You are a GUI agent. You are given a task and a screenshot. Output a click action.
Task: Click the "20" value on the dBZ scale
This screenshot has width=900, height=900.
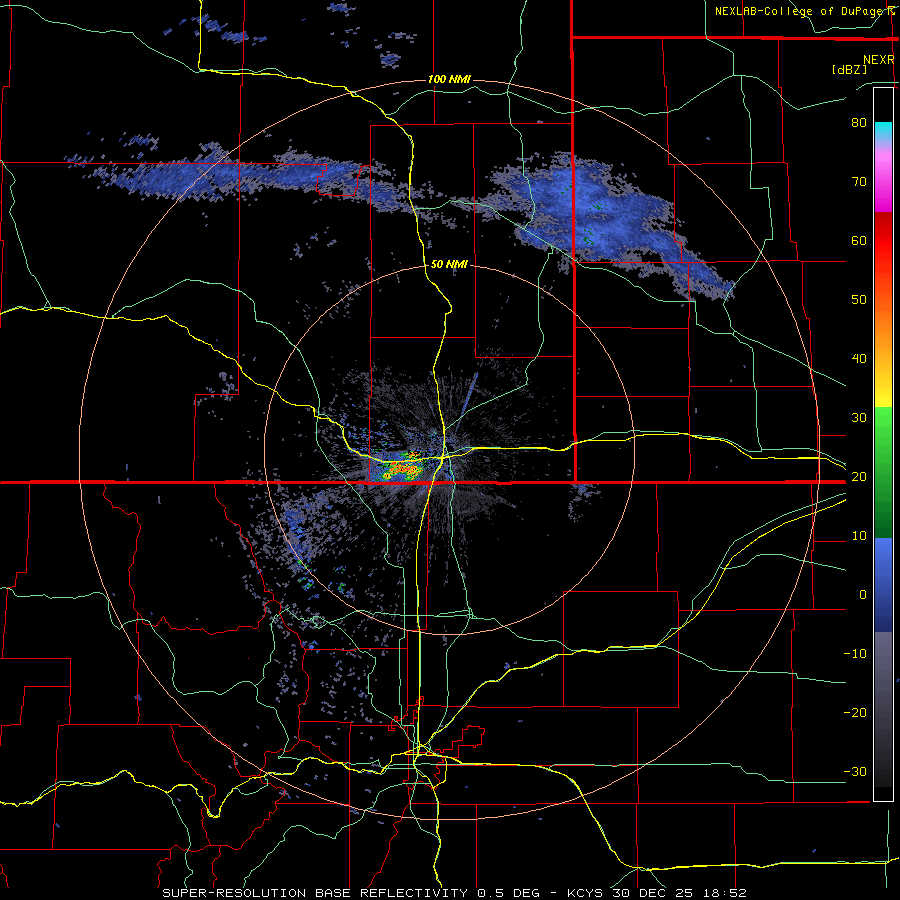pyautogui.click(x=859, y=476)
